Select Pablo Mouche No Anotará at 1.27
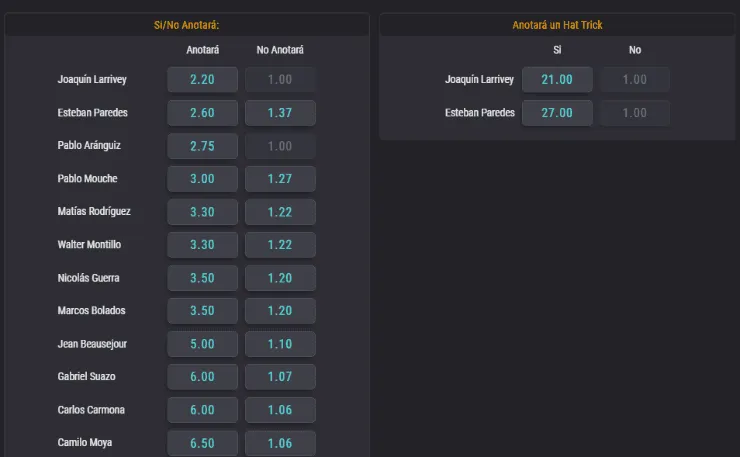Viewport: 740px width, 457px height. (x=280, y=179)
